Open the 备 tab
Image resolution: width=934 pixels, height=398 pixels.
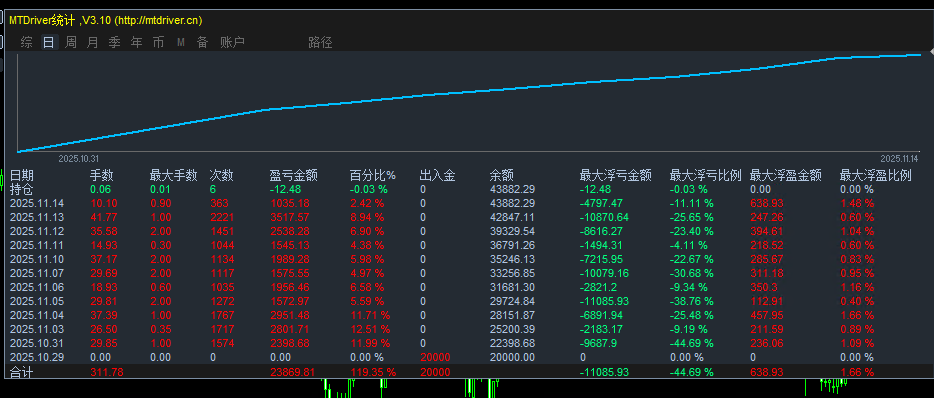(x=203, y=42)
